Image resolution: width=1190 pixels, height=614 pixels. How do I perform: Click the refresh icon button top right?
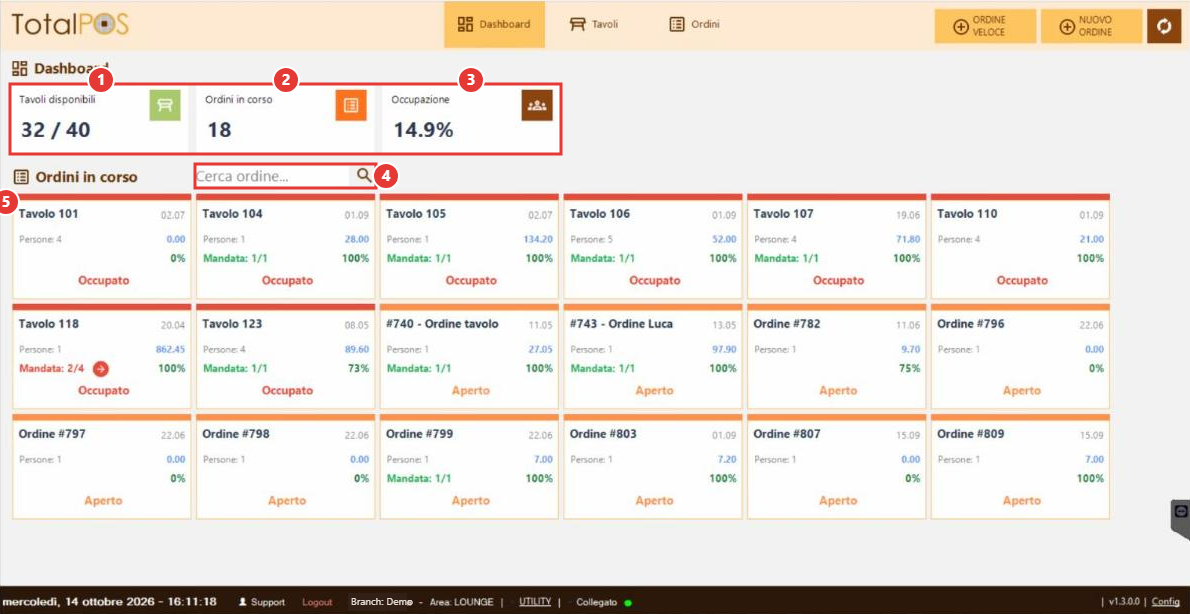point(1164,27)
